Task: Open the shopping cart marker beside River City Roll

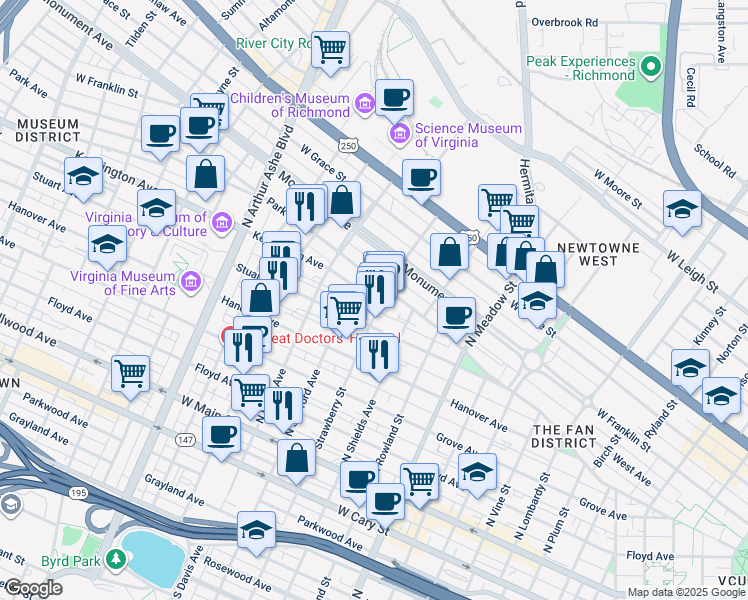Action: click(x=330, y=51)
